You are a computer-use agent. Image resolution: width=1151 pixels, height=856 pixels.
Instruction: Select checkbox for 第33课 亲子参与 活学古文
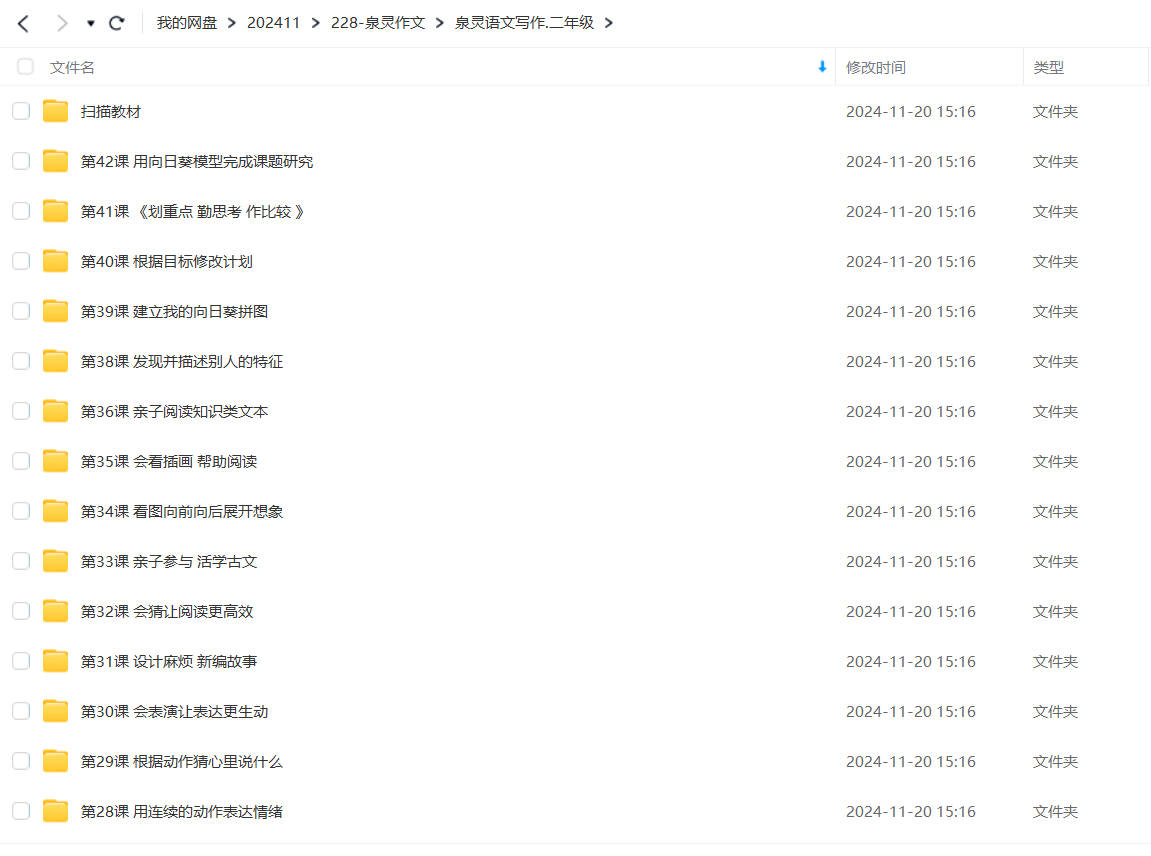tap(21, 561)
